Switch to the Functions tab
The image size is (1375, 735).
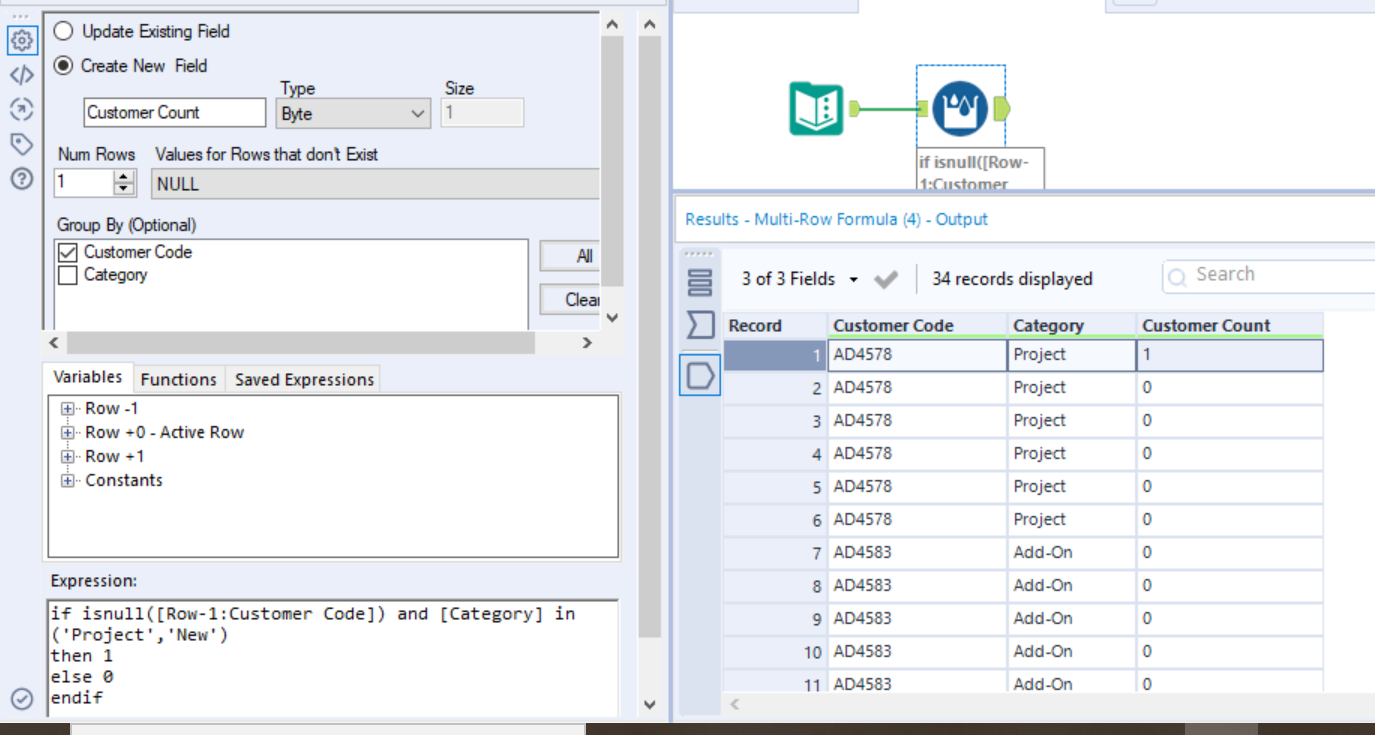click(178, 380)
